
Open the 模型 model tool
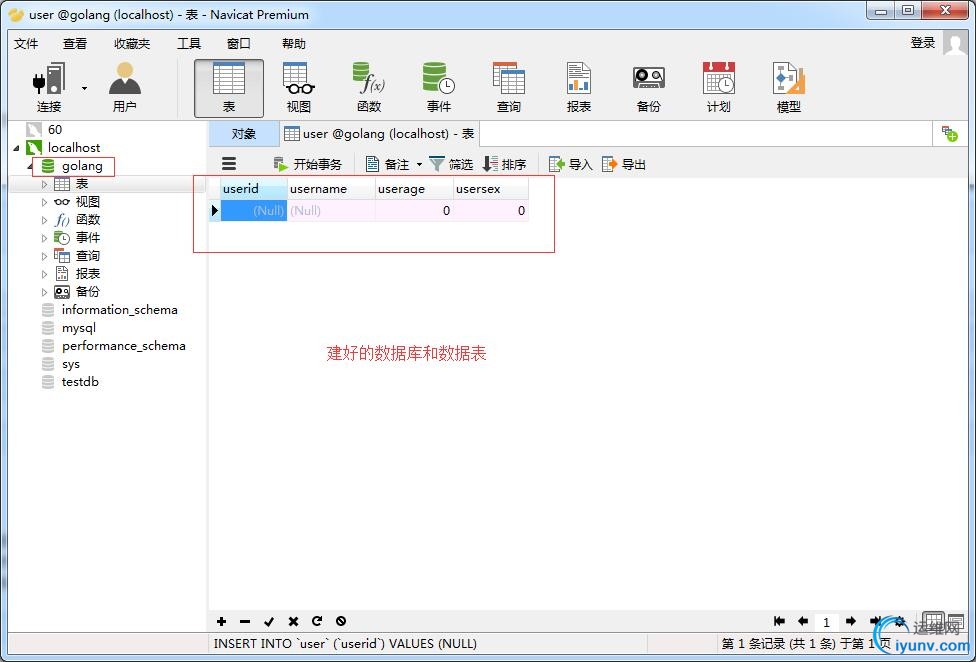[x=789, y=88]
